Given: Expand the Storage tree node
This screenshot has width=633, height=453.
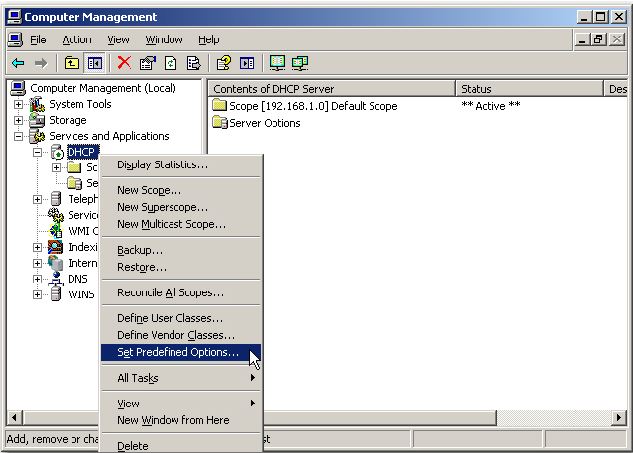Looking at the screenshot, I should point(18,120).
